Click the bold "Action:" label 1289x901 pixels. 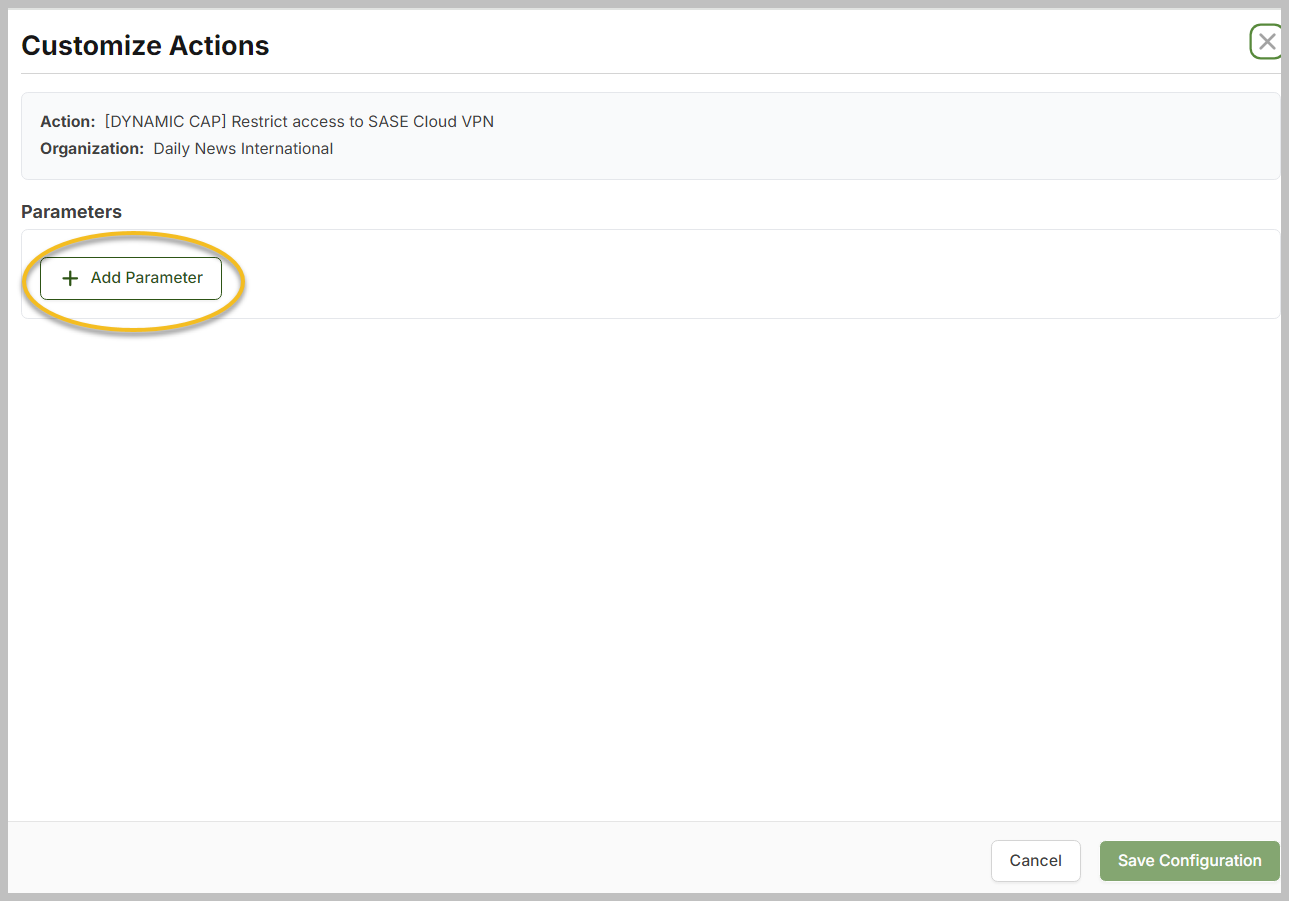68,122
